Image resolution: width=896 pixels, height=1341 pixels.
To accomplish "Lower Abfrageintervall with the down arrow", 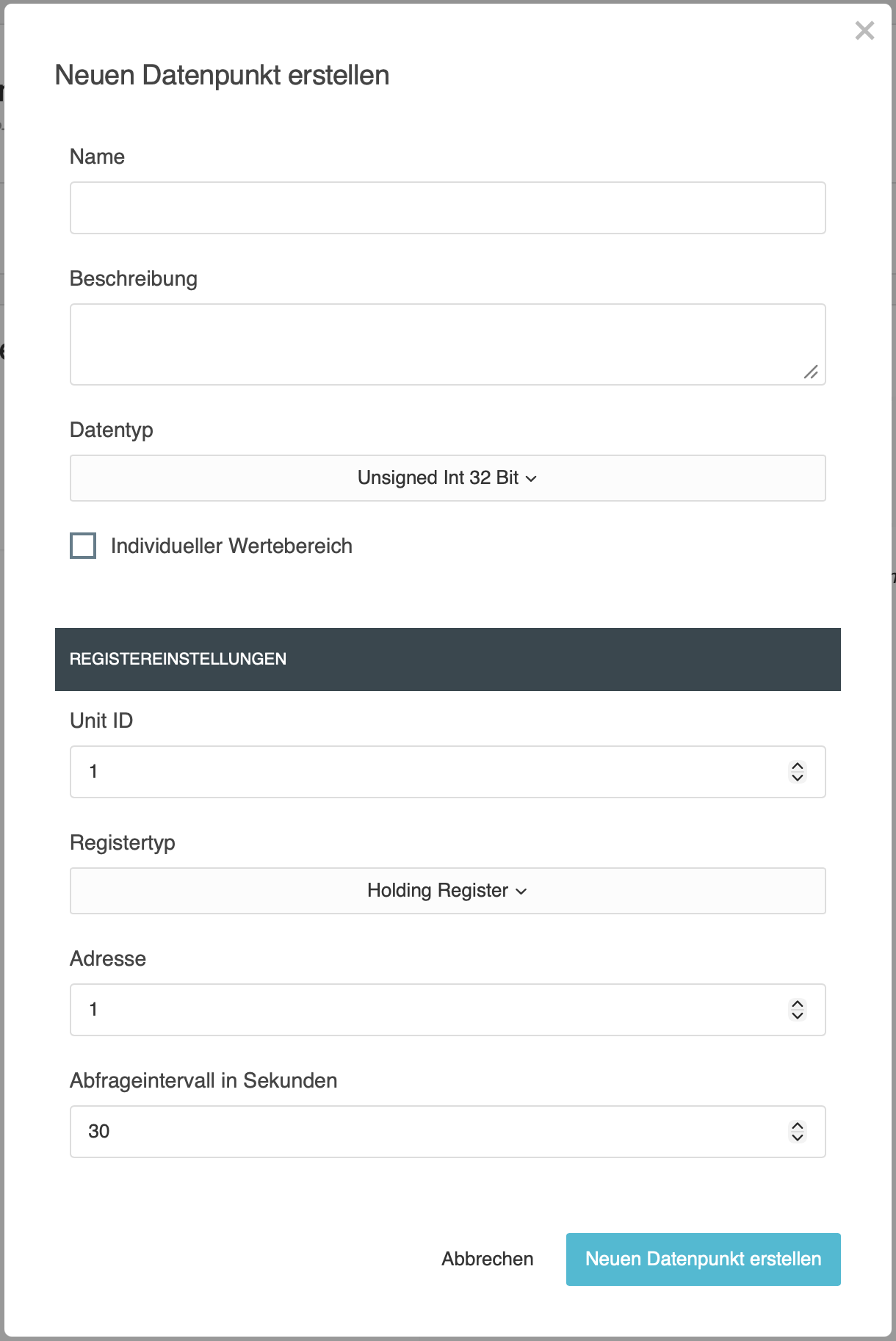I will (x=798, y=1138).
